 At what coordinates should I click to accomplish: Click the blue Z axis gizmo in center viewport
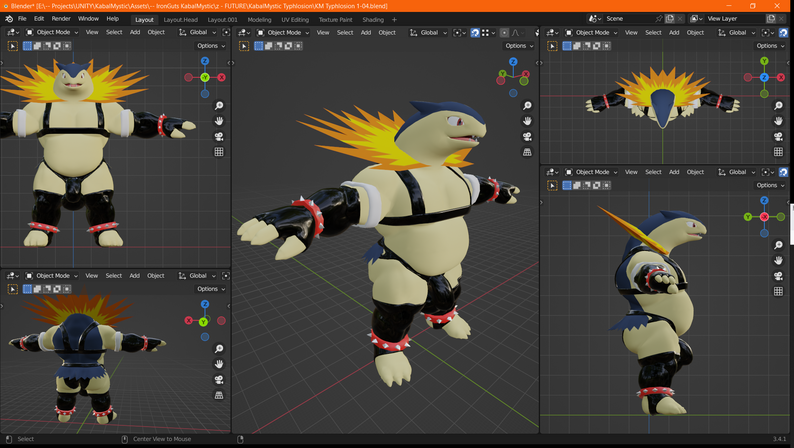(x=513, y=62)
